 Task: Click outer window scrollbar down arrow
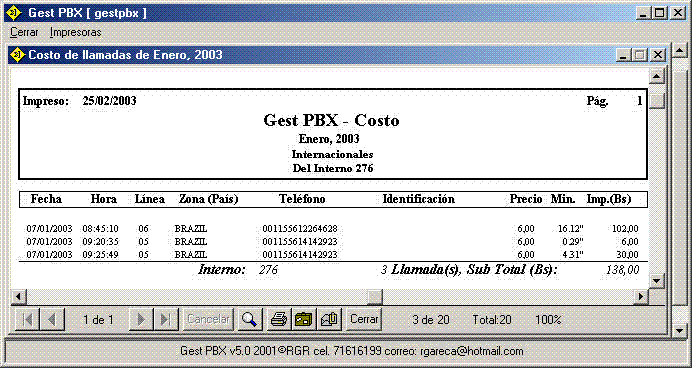(681, 330)
